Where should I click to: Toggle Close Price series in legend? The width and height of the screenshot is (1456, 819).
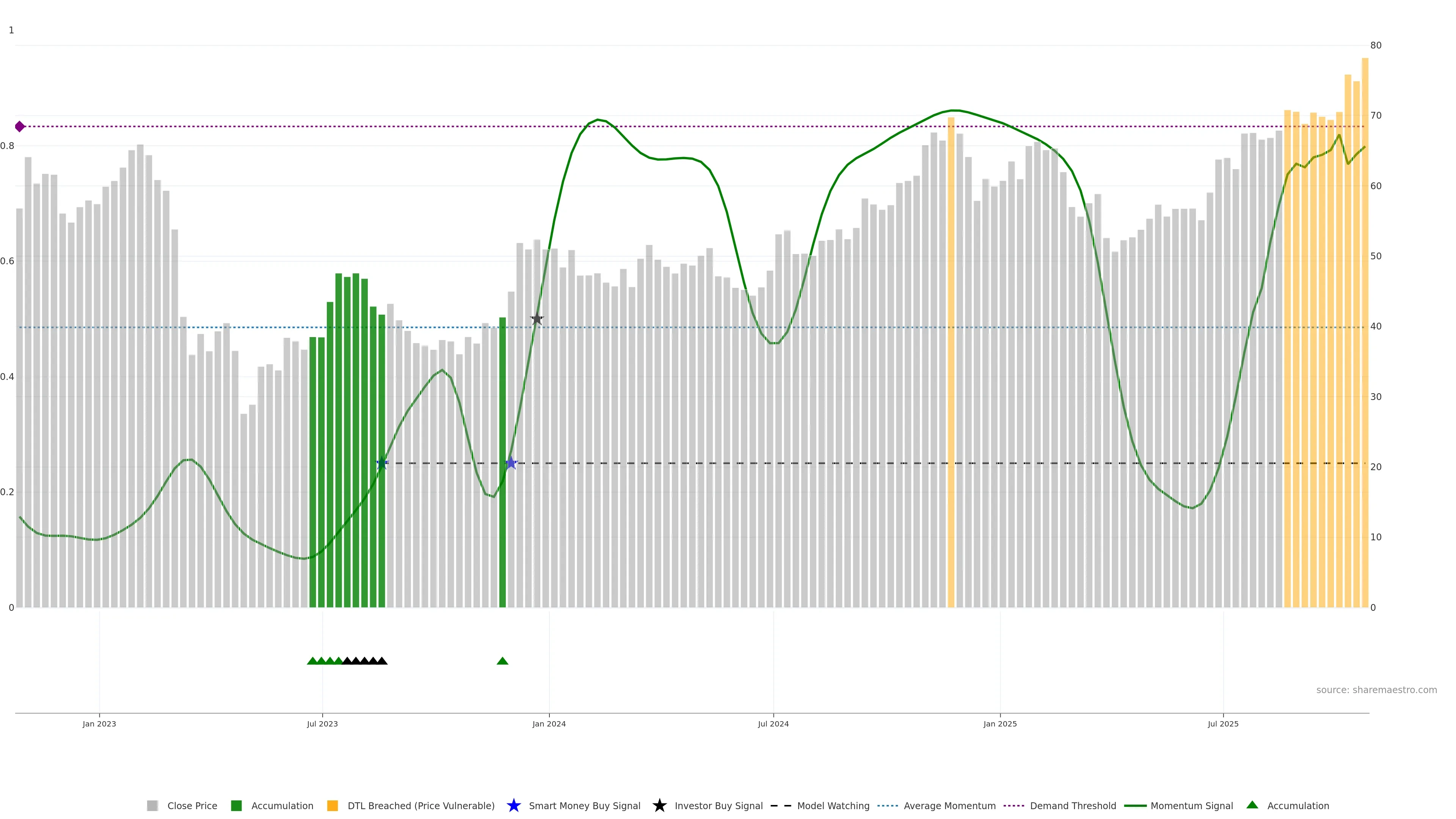[x=191, y=805]
